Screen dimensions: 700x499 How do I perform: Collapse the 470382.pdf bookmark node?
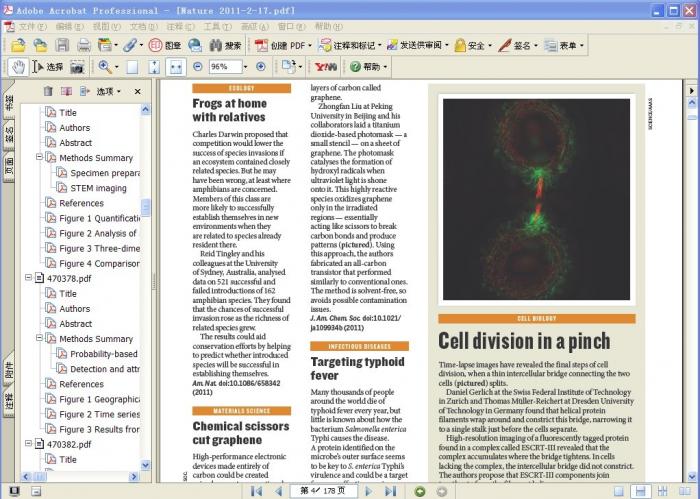click(28, 444)
